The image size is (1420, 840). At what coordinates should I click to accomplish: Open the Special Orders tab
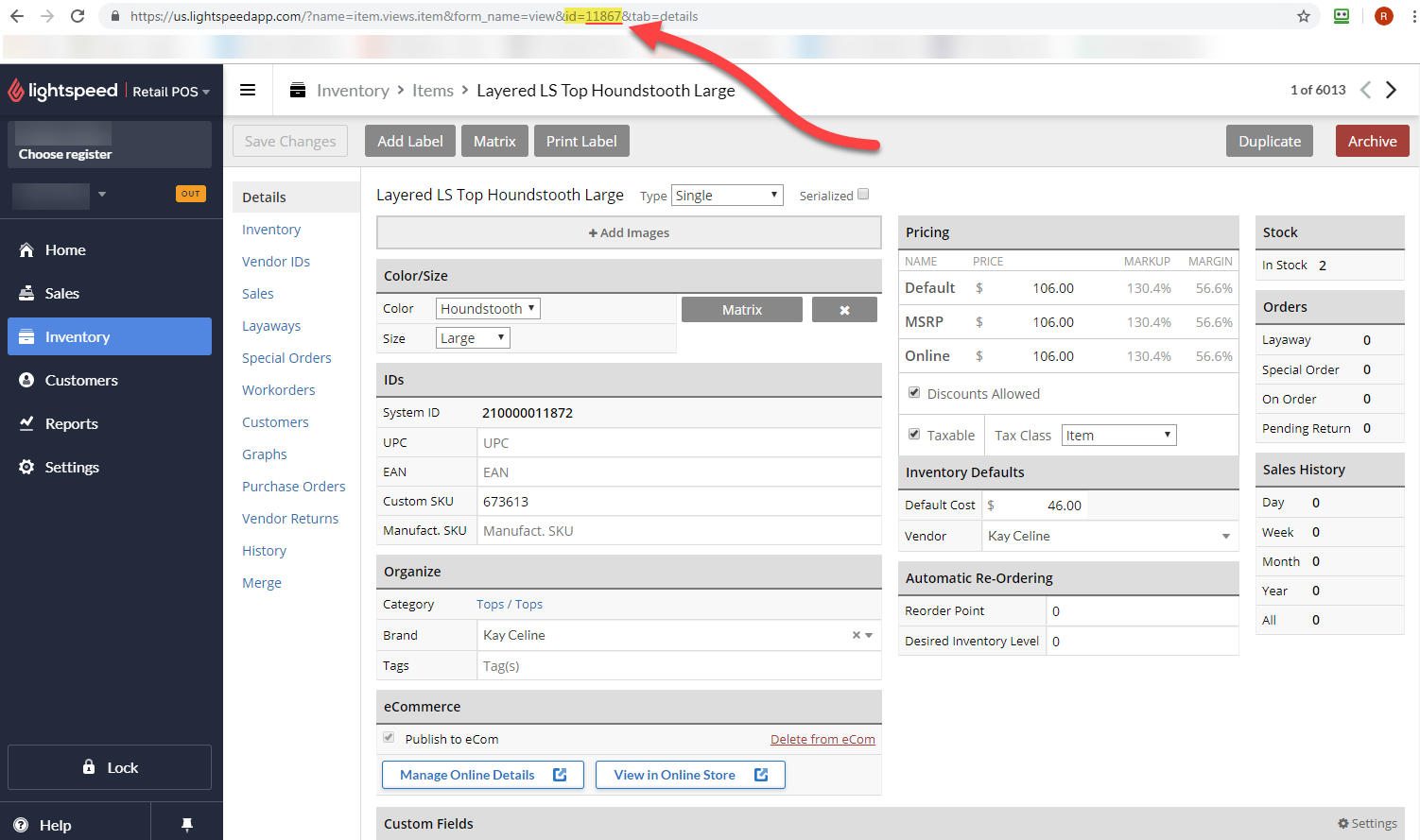286,358
